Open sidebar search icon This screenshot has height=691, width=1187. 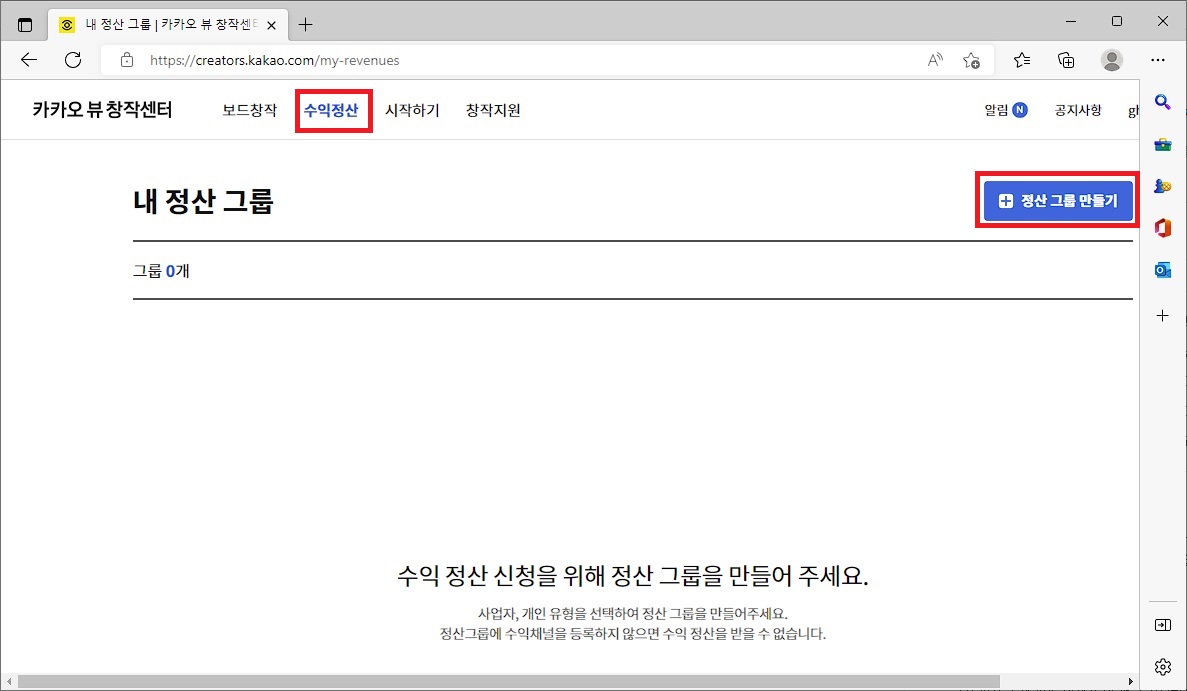point(1163,101)
